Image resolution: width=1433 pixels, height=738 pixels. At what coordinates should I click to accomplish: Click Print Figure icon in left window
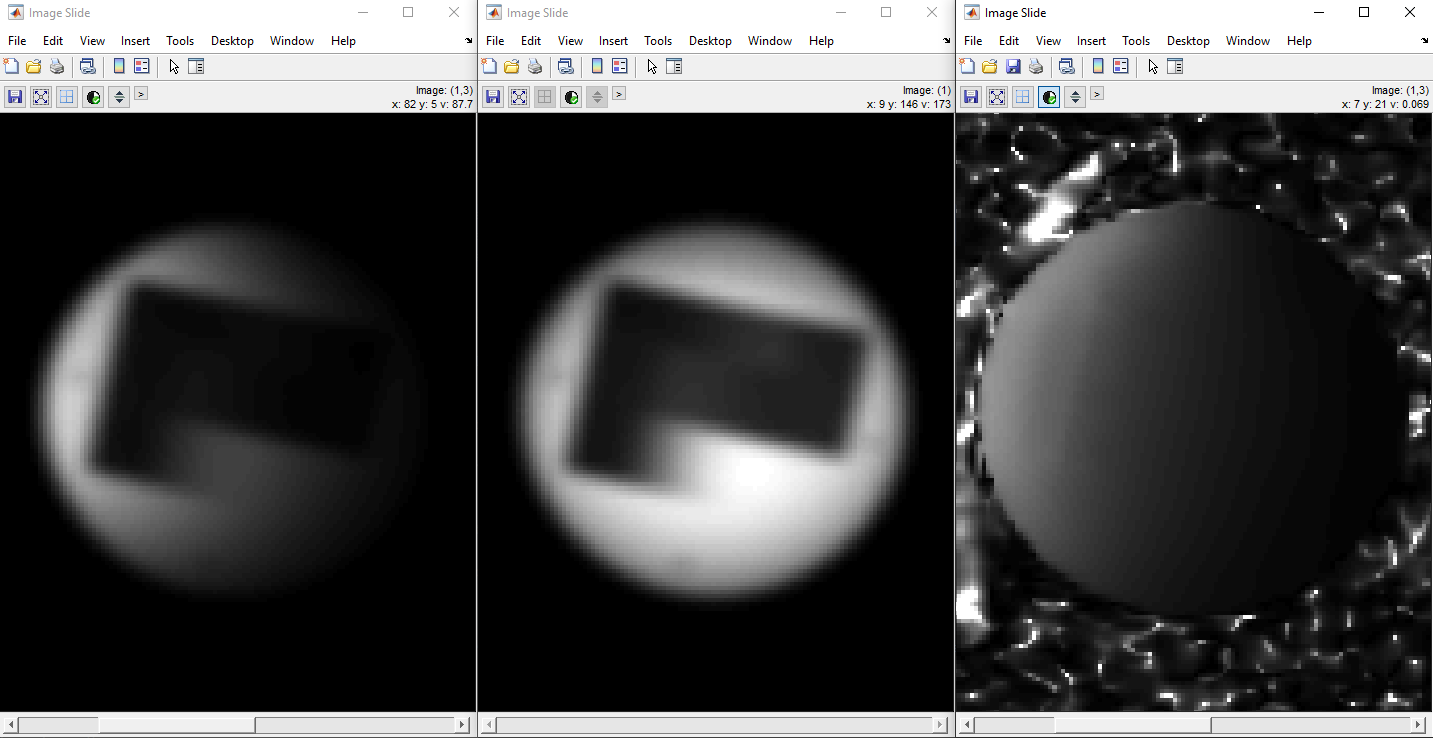click(57, 67)
